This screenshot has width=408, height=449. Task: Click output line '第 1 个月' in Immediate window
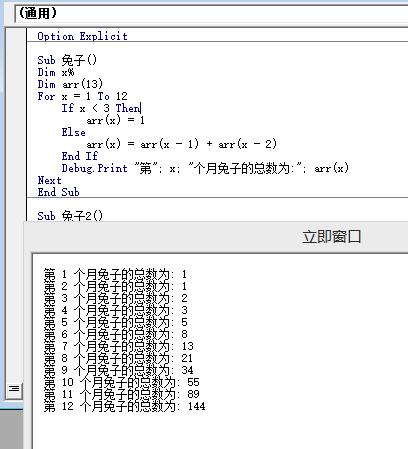pyautogui.click(x=115, y=274)
